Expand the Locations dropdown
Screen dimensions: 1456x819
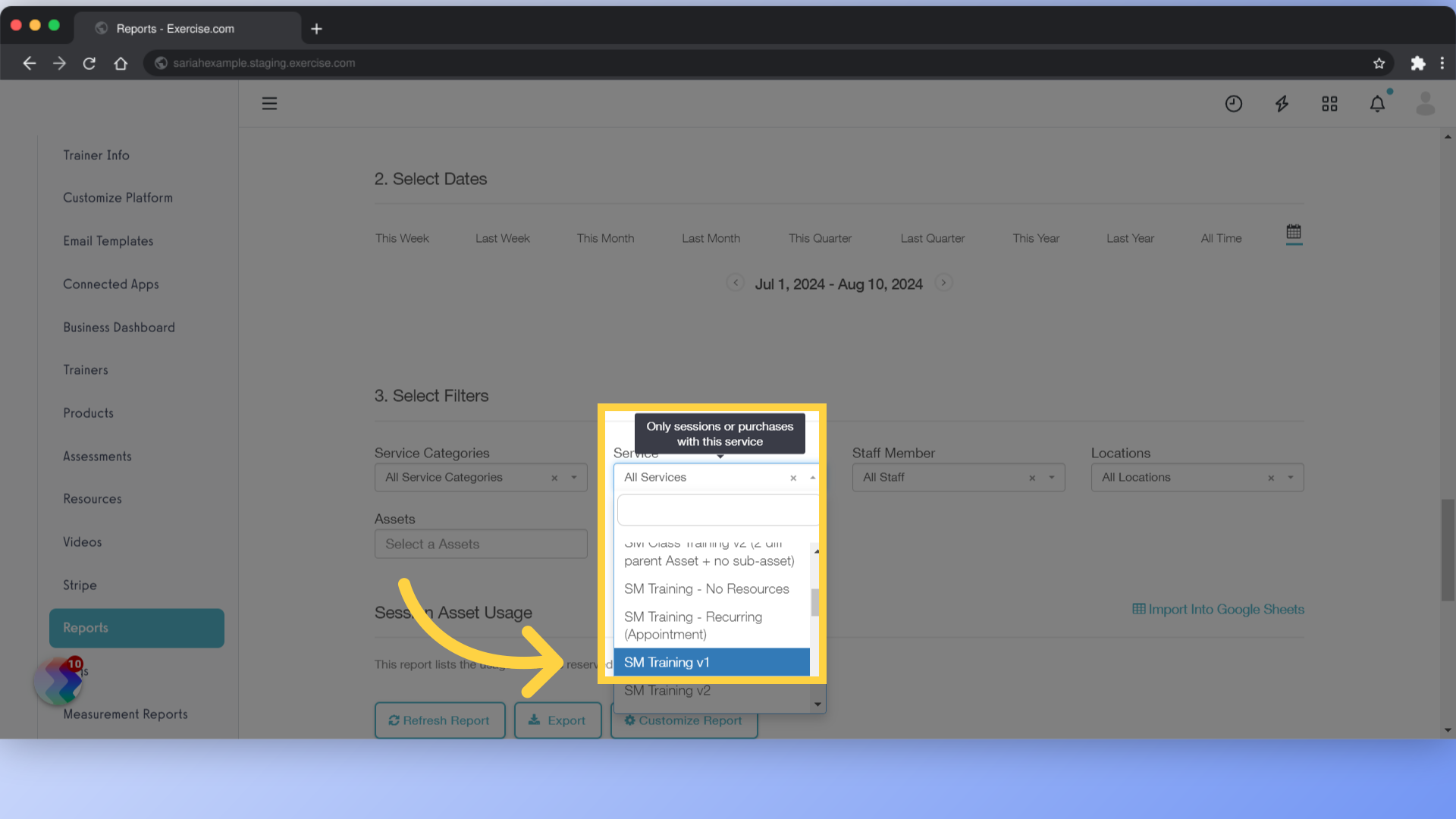click(1291, 478)
